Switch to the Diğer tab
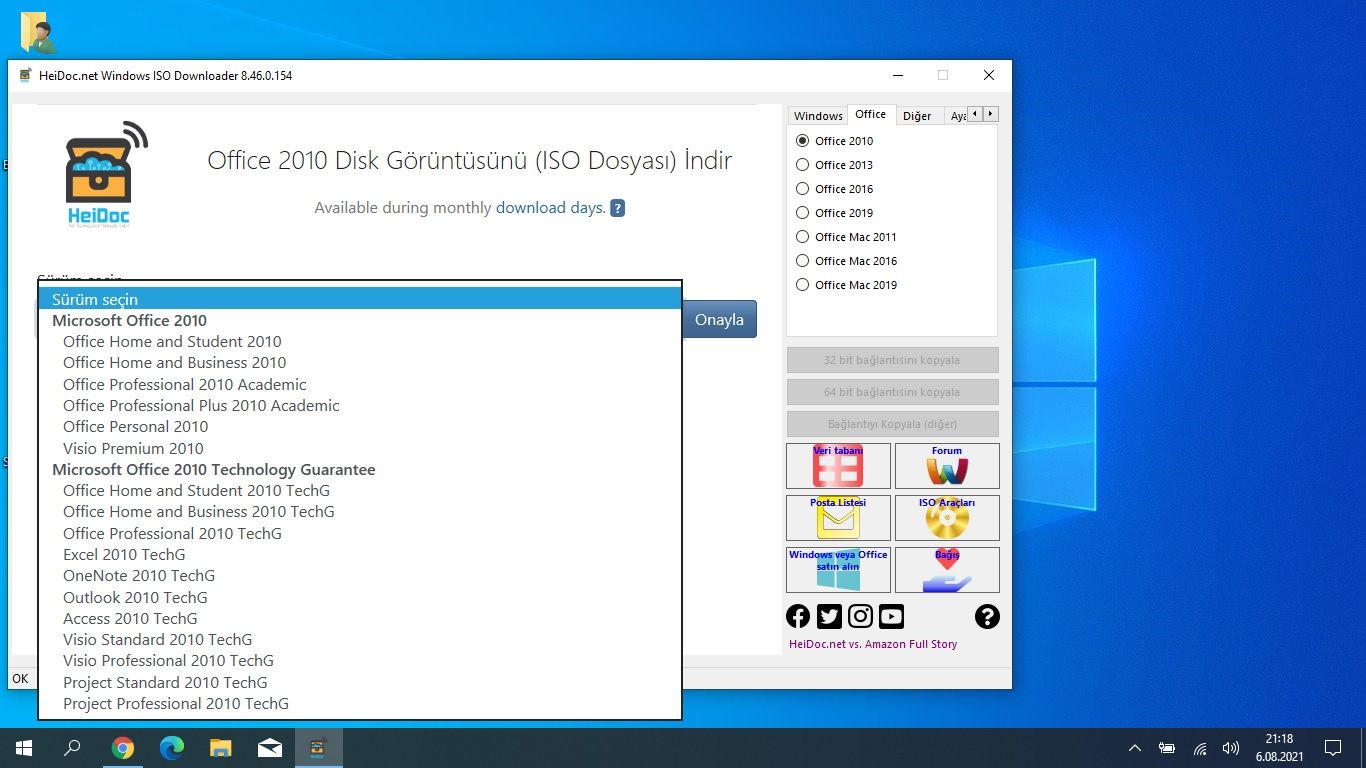 917,116
